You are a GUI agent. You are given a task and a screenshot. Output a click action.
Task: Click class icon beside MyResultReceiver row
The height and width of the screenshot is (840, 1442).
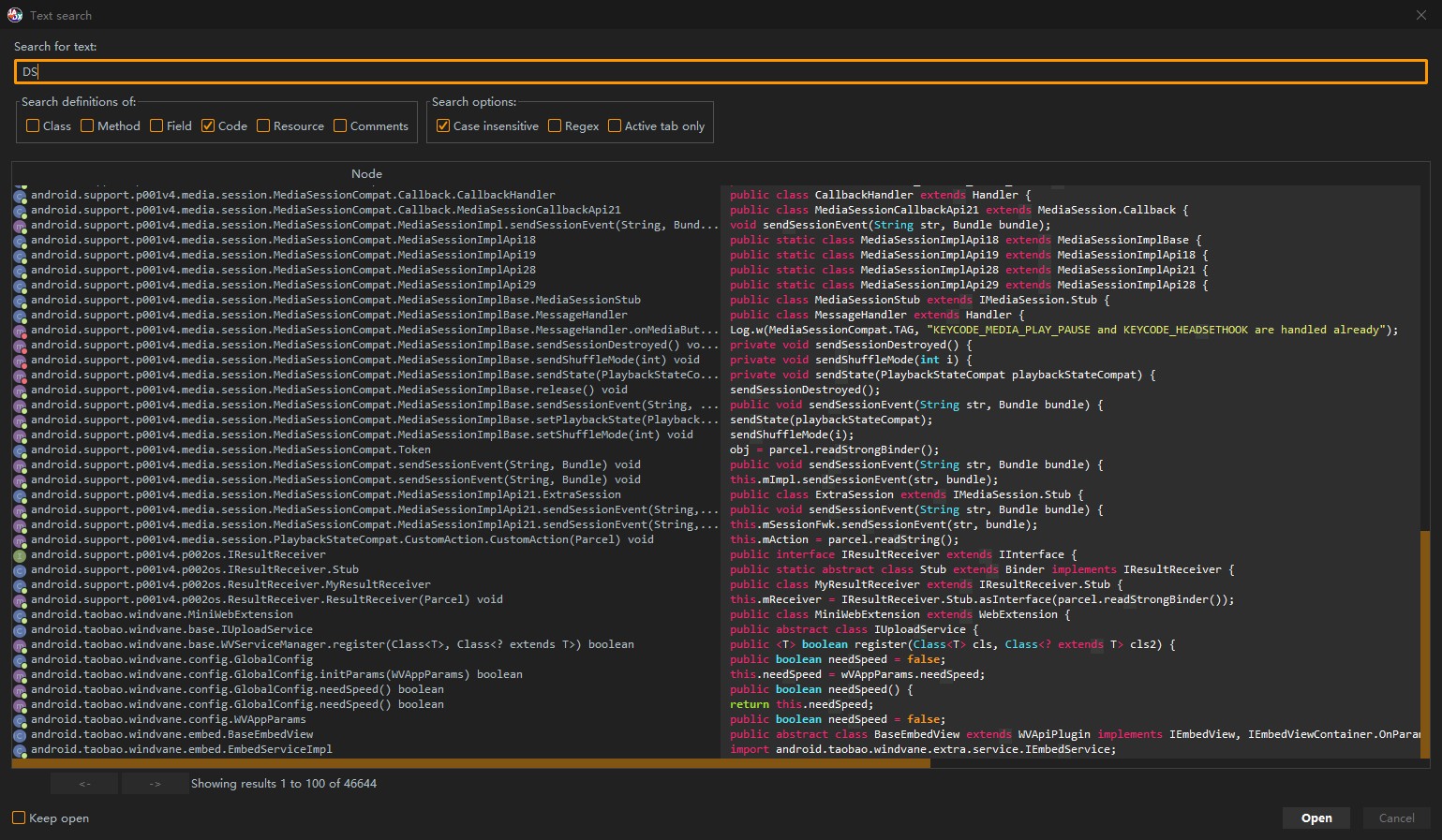click(x=20, y=585)
